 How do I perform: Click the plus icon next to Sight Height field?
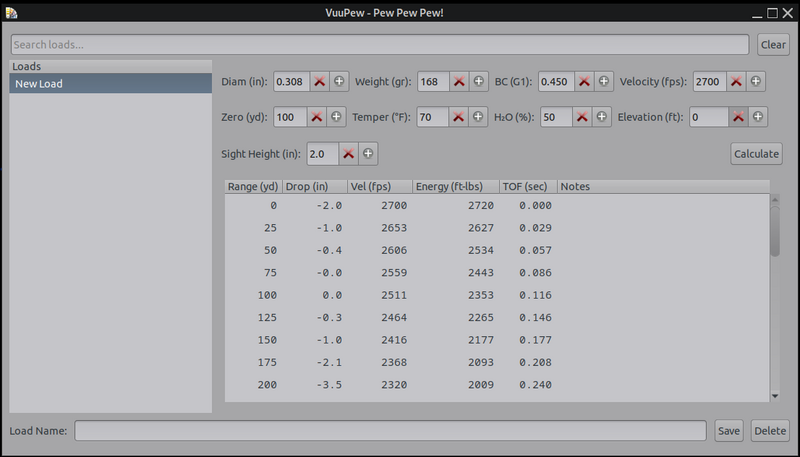pos(368,154)
